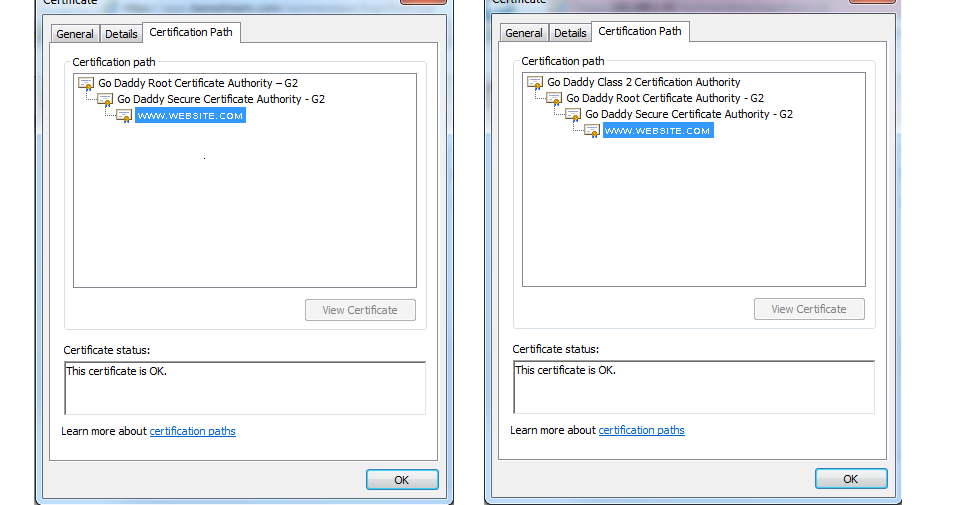The height and width of the screenshot is (505, 960).
Task: Open the General tab in left dialog
Action: [x=75, y=34]
